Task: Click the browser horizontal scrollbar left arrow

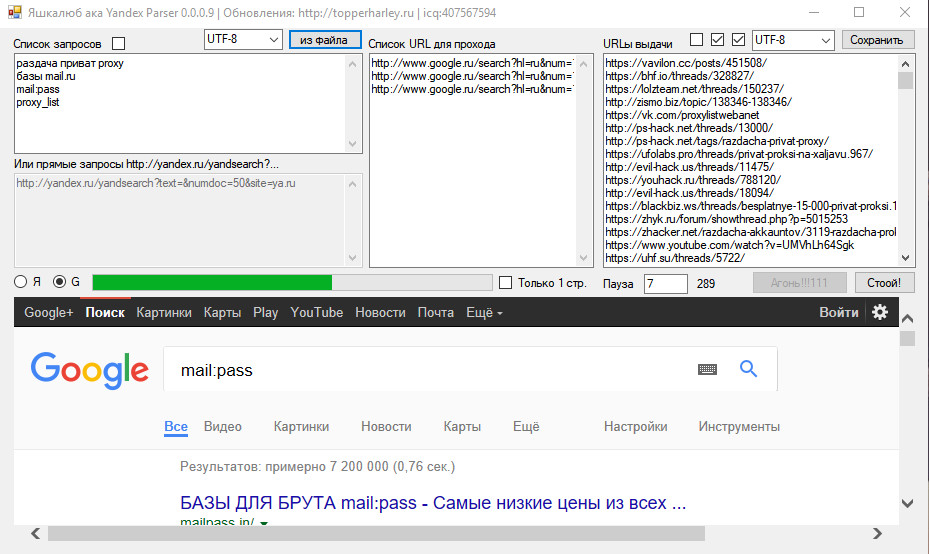Action: 36,533
